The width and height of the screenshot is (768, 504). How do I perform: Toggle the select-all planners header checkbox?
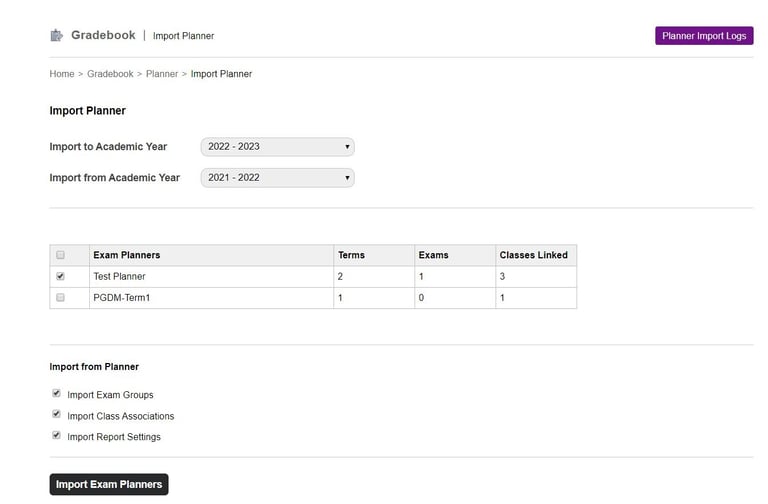[61, 255]
